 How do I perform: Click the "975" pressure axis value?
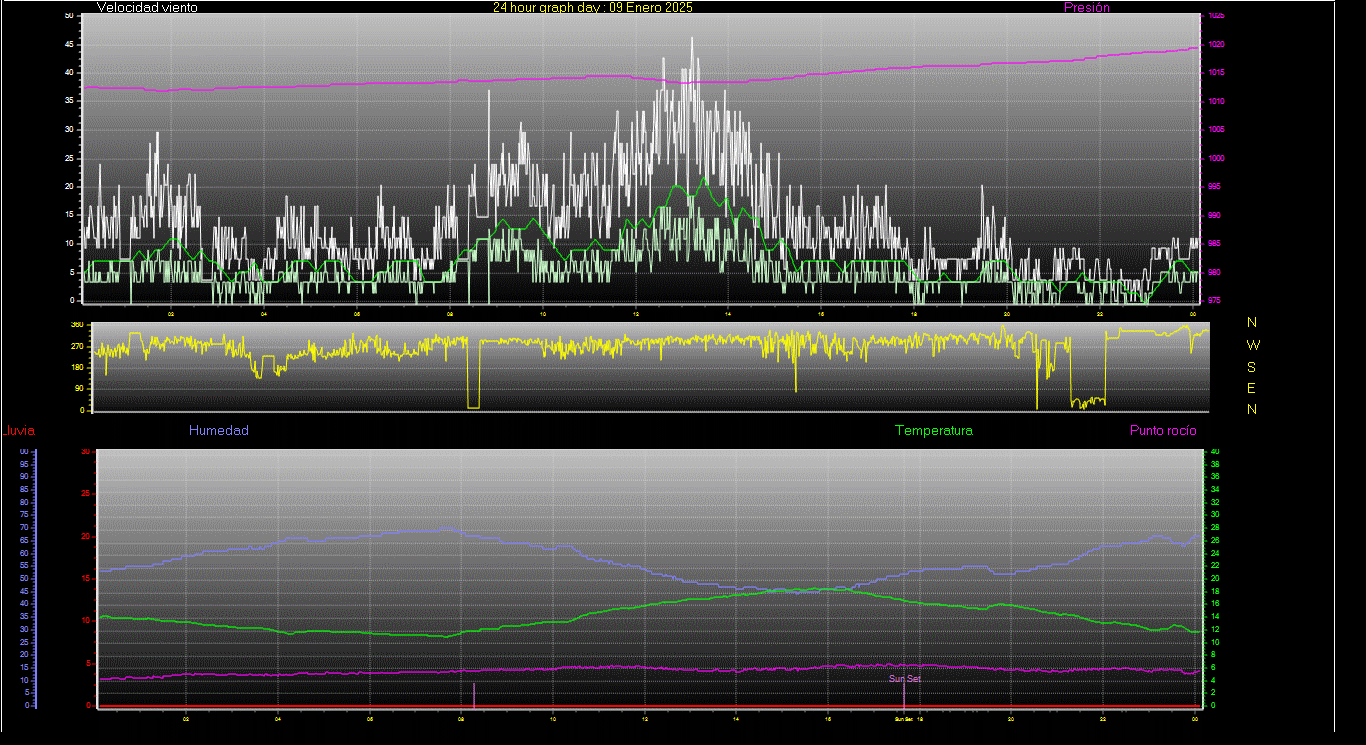coord(1214,300)
